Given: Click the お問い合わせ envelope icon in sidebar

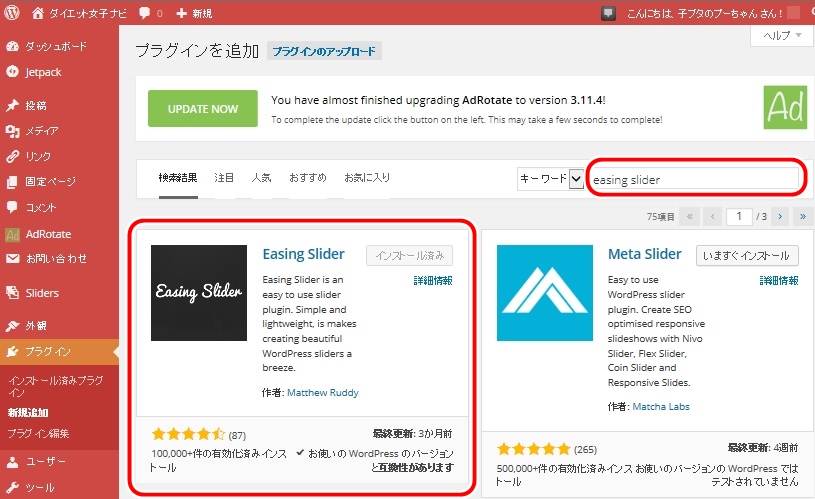Looking at the screenshot, I should click(x=12, y=258).
